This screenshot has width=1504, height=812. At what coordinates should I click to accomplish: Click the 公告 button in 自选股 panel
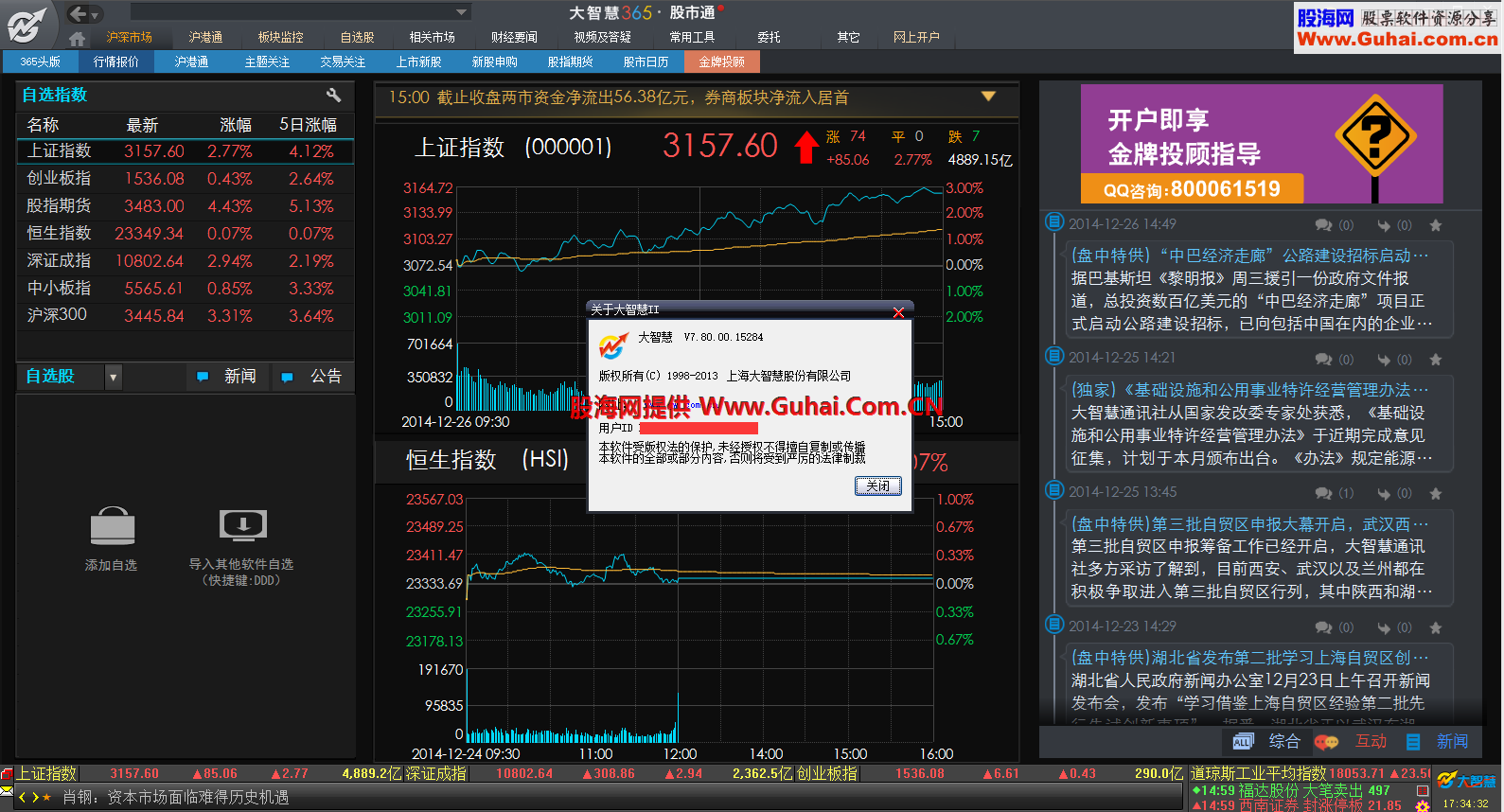click(313, 377)
